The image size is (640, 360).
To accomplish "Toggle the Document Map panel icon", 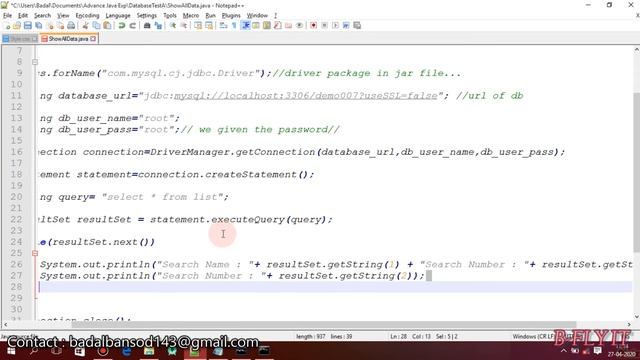I will click(x=267, y=26).
